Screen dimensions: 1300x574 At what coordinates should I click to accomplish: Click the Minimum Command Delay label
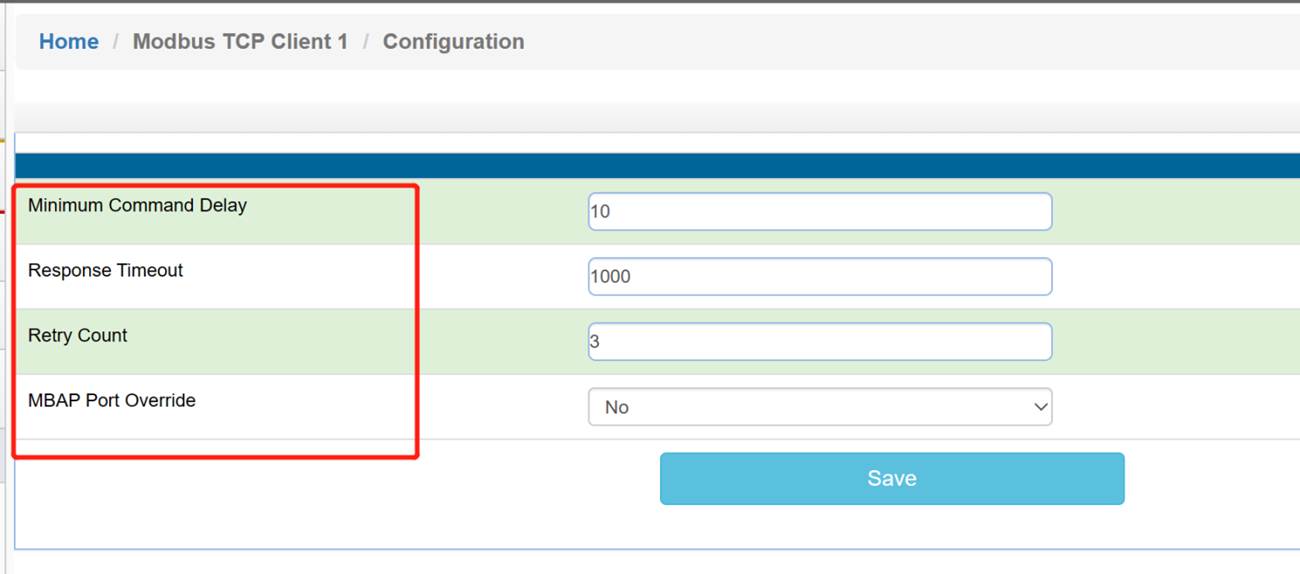pos(137,205)
